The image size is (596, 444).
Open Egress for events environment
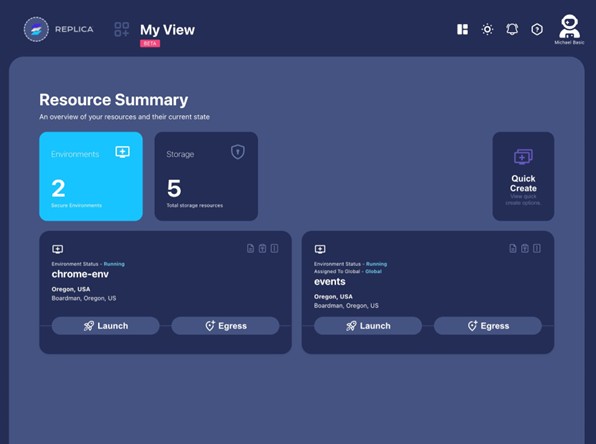click(x=488, y=326)
